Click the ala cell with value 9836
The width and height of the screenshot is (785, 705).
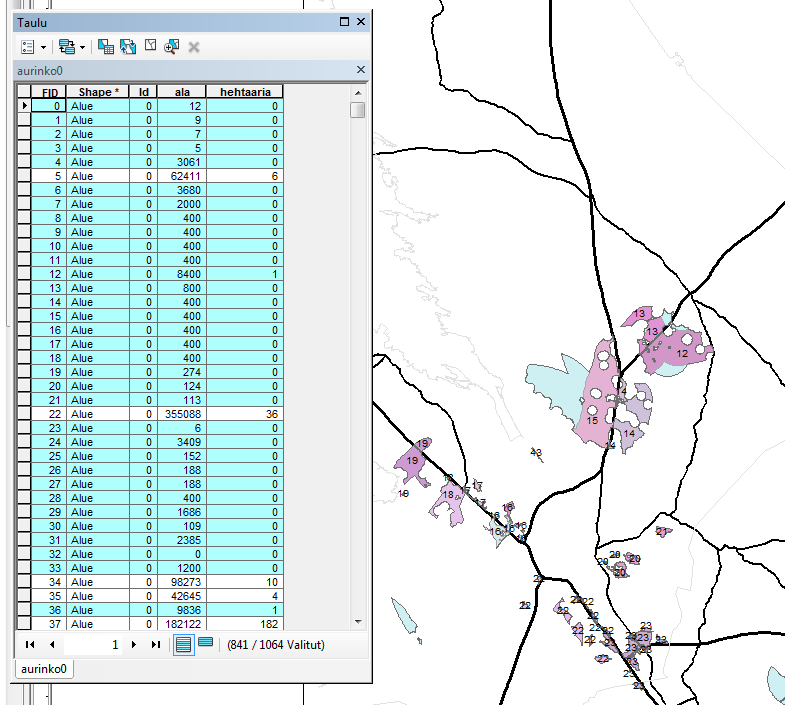(182, 610)
